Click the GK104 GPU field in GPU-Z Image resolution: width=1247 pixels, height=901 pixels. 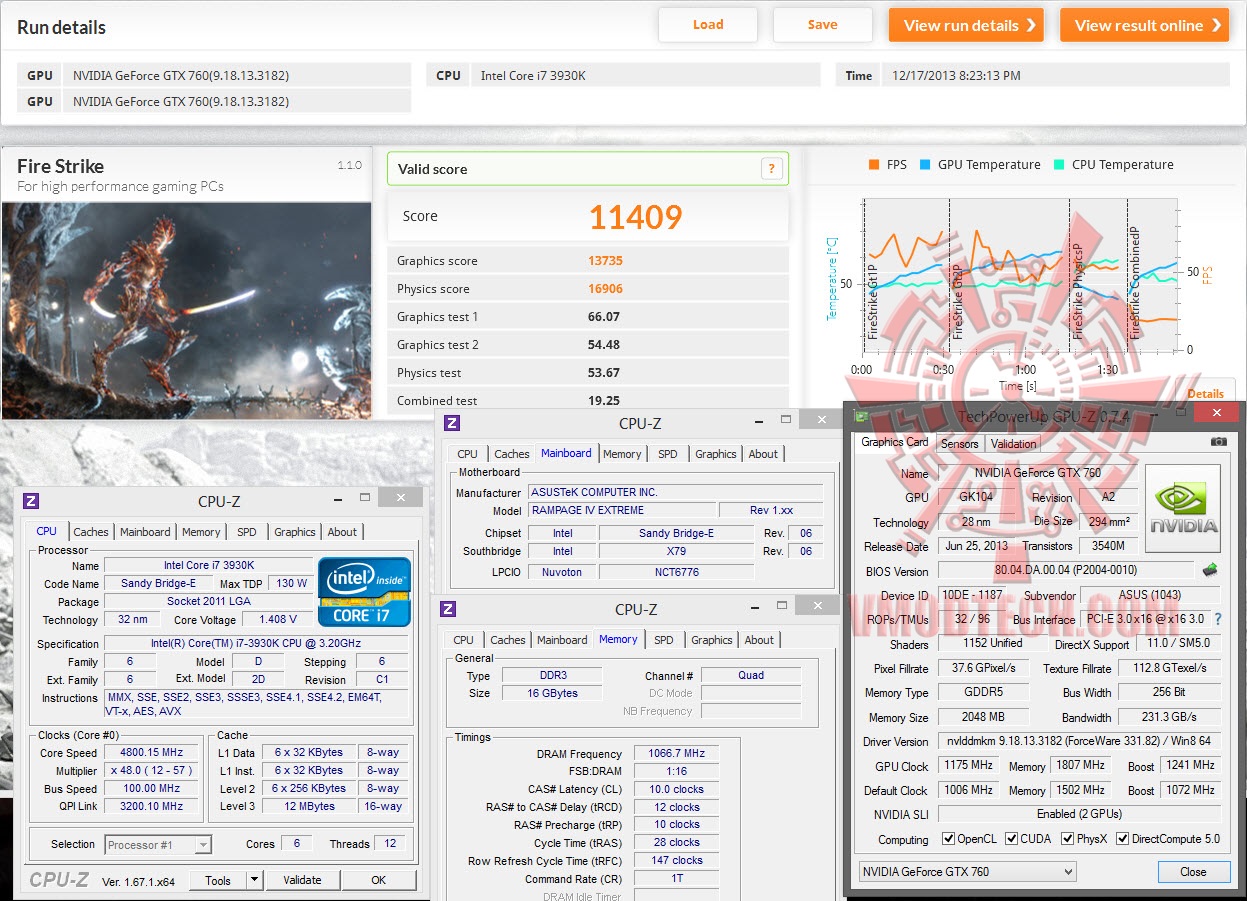click(976, 497)
